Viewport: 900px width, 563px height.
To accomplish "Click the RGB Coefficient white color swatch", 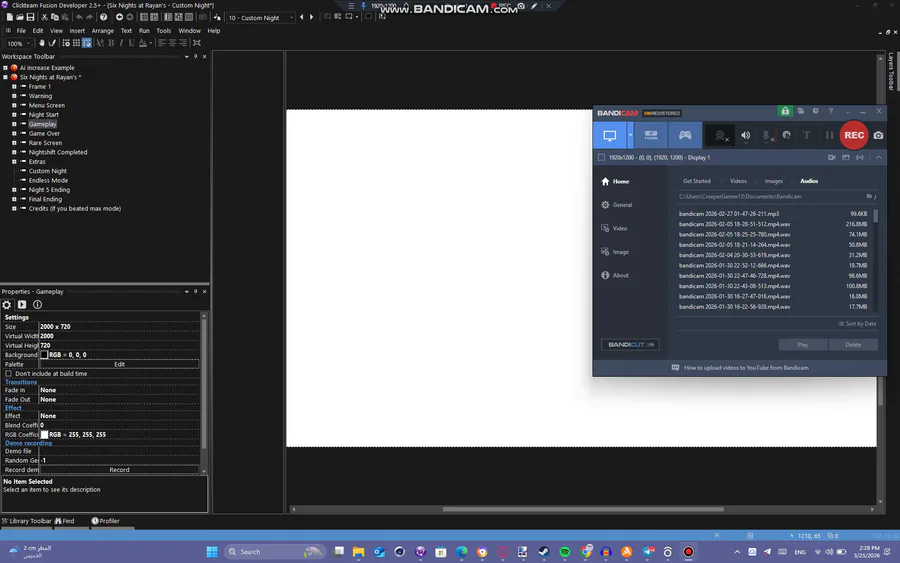I will [x=44, y=434].
